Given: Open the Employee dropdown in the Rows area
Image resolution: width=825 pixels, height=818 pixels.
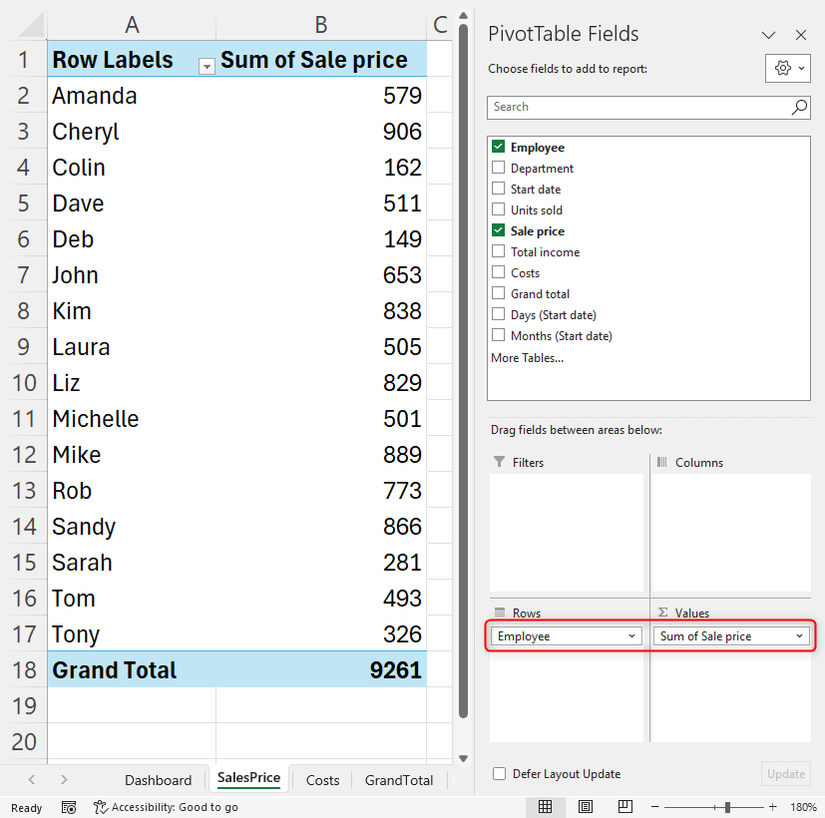Looking at the screenshot, I should click(633, 636).
